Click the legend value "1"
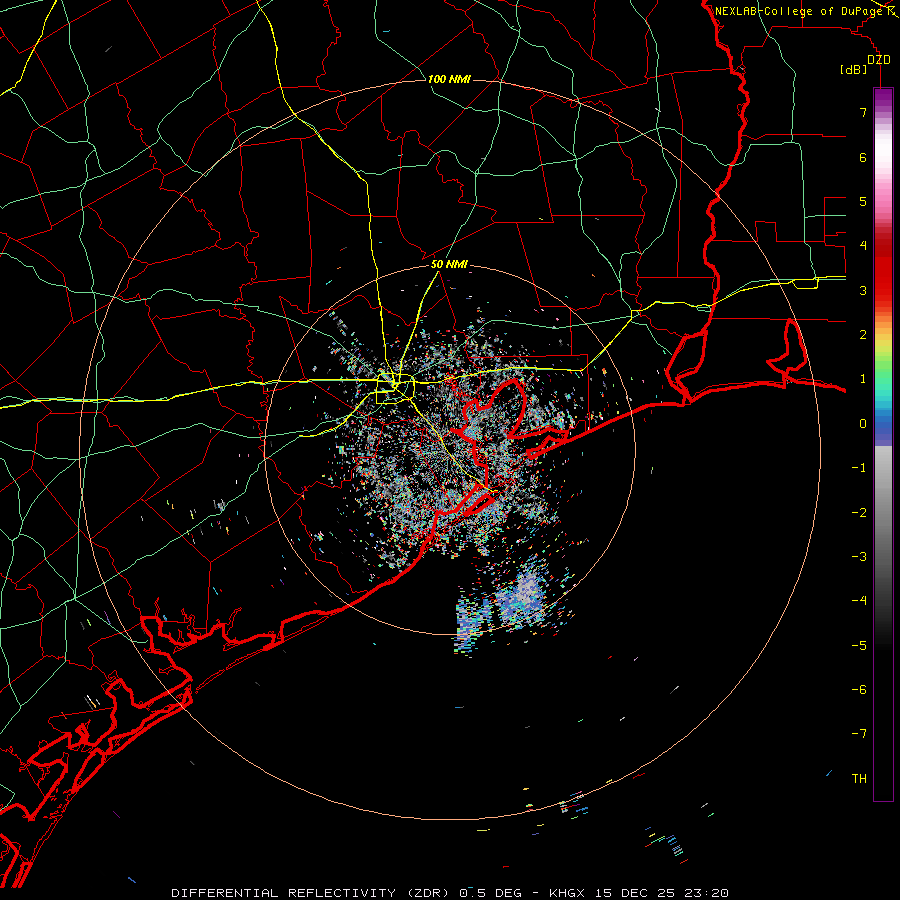The width and height of the screenshot is (900, 900). tap(863, 379)
